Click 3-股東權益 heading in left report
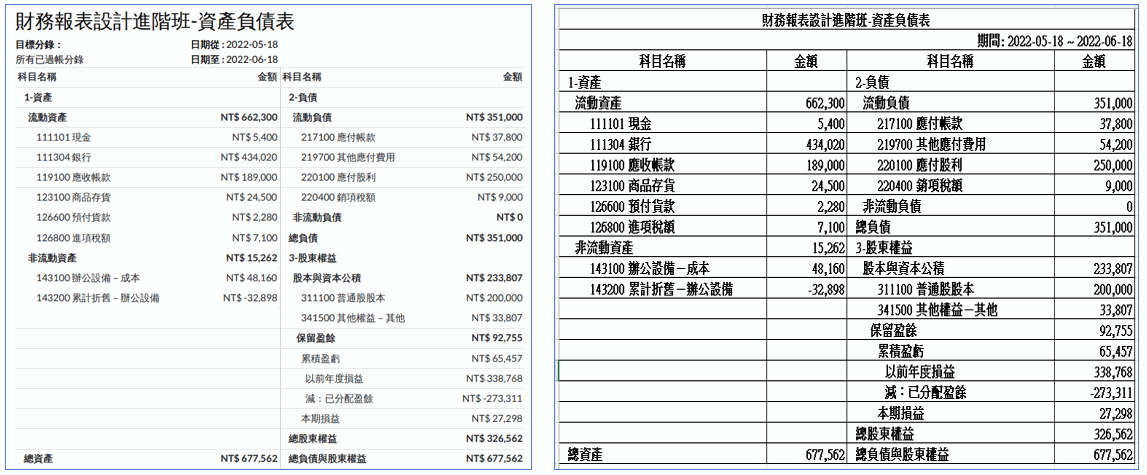The width and height of the screenshot is (1147, 475). click(313, 258)
